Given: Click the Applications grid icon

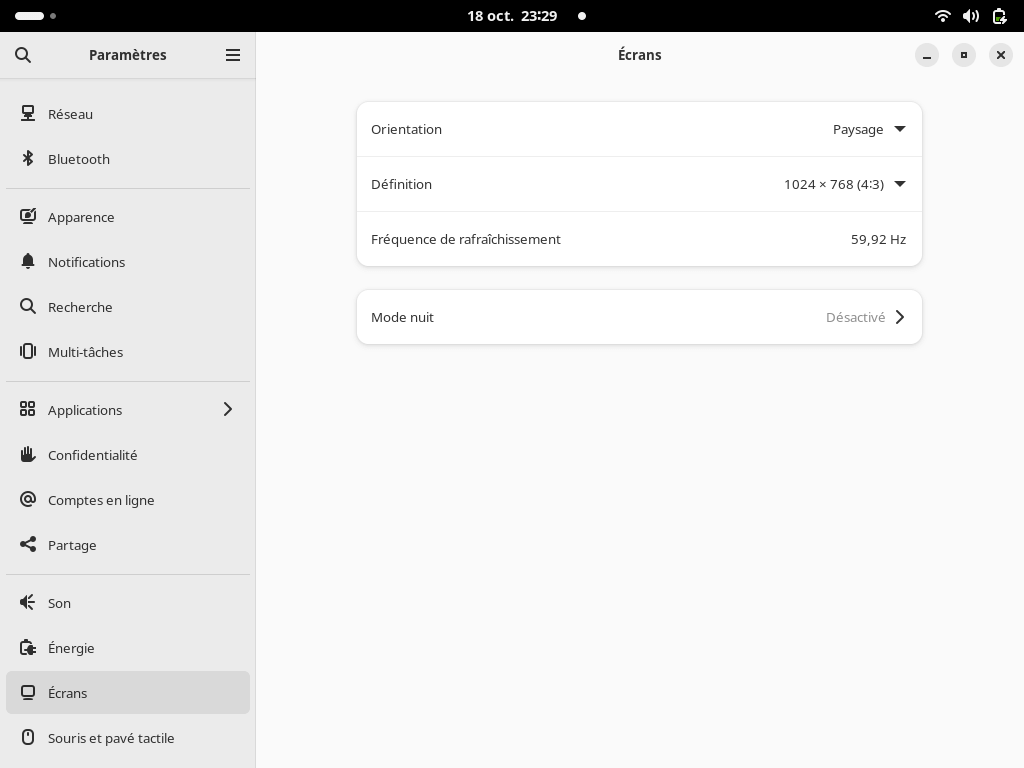Looking at the screenshot, I should 27,409.
